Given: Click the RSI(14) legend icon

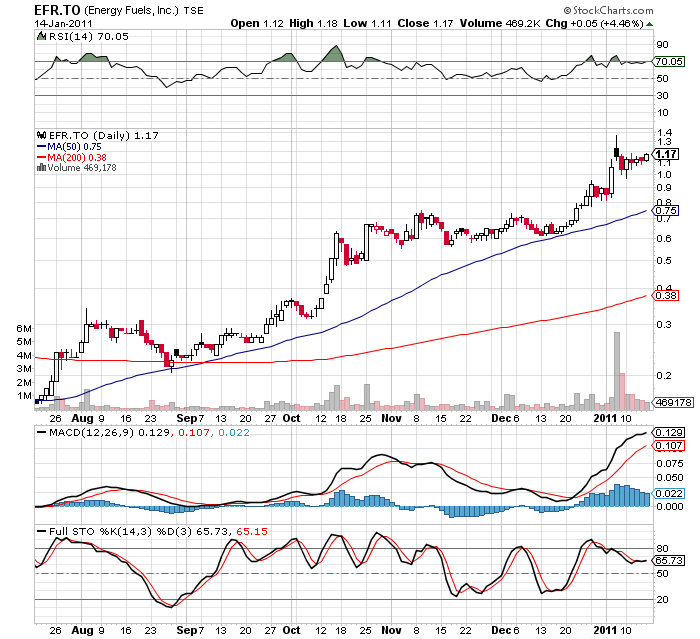Looking at the screenshot, I should tap(41, 36).
